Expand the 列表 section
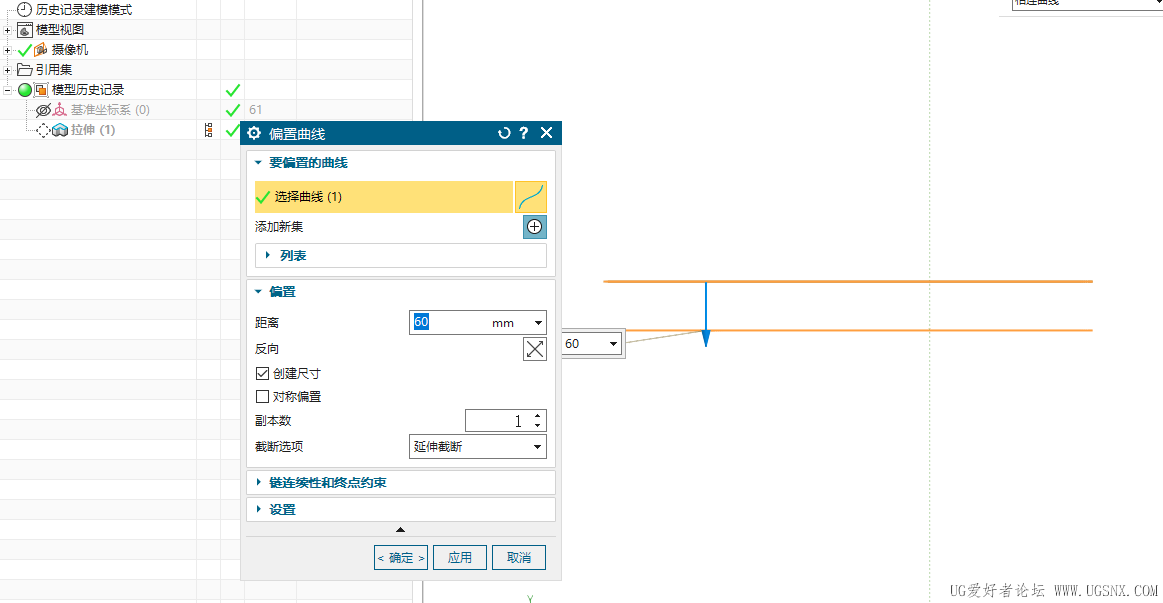Image resolution: width=1163 pixels, height=603 pixels. coord(268,255)
